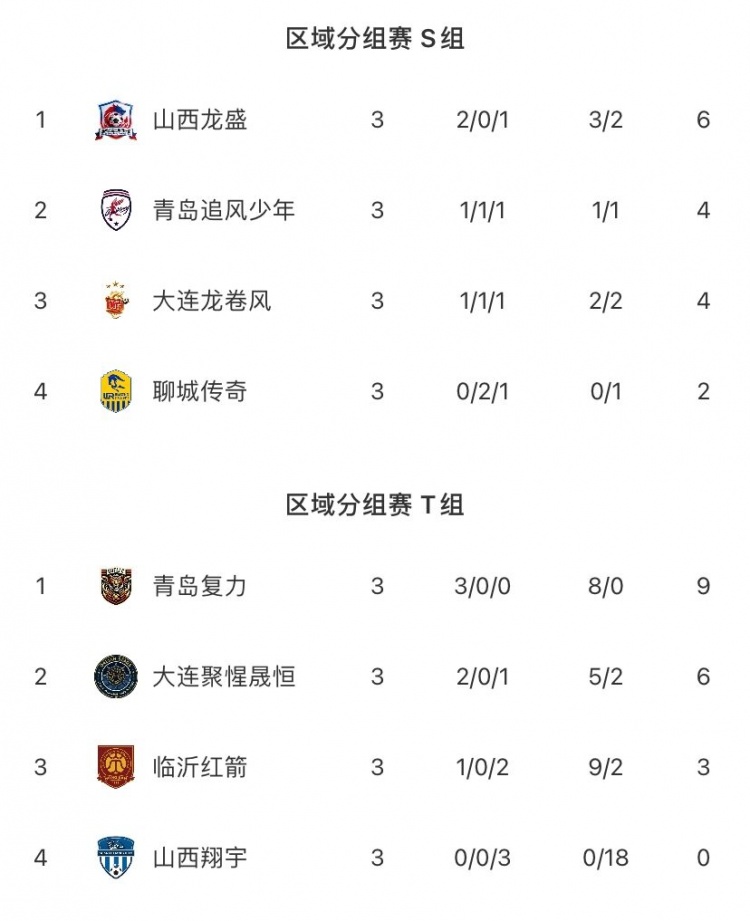The width and height of the screenshot is (750, 921).
Task: Click the 临沂红箭 team name
Action: click(x=200, y=767)
